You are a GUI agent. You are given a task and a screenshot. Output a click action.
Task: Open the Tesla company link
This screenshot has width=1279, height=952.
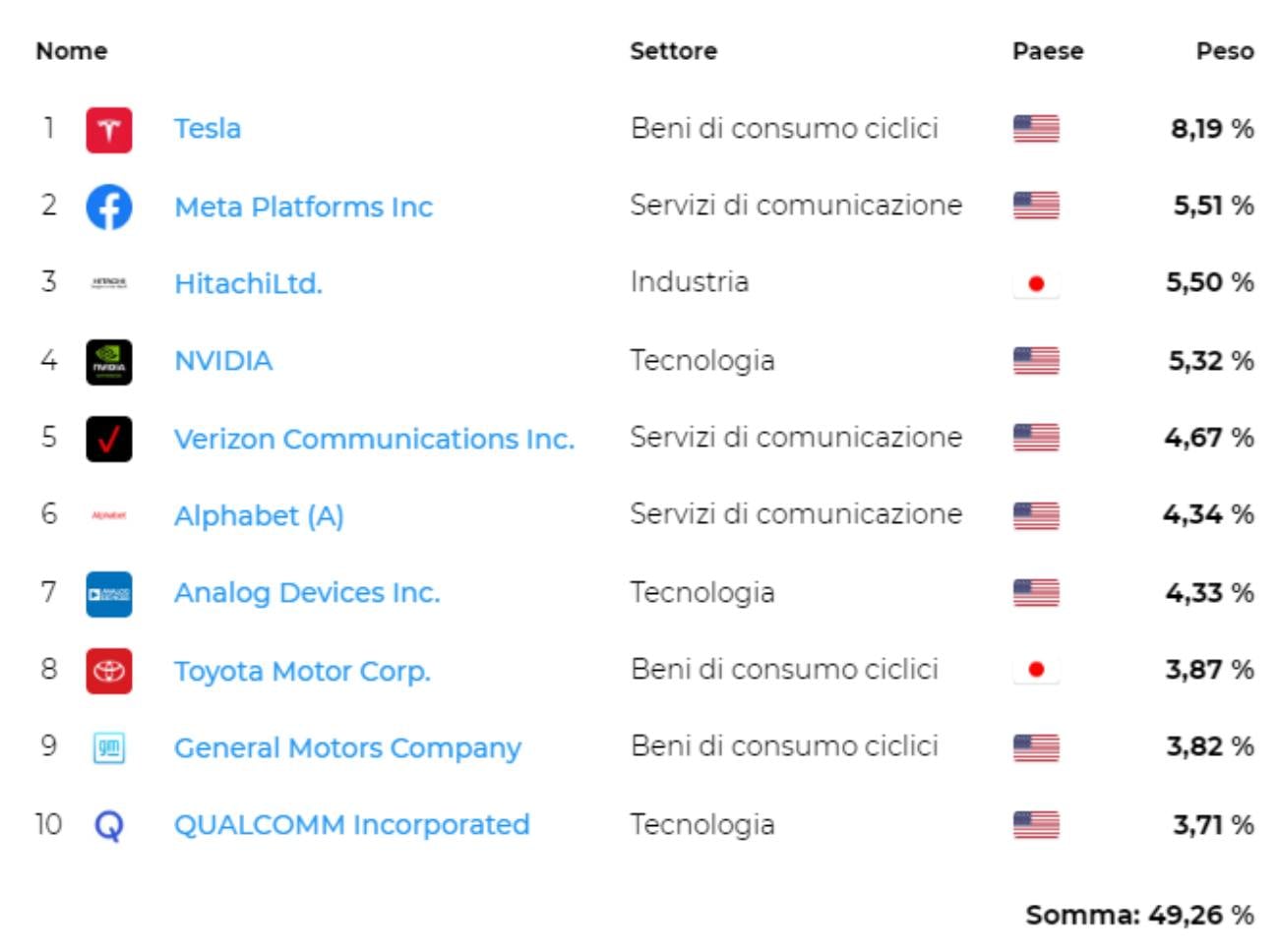(207, 129)
